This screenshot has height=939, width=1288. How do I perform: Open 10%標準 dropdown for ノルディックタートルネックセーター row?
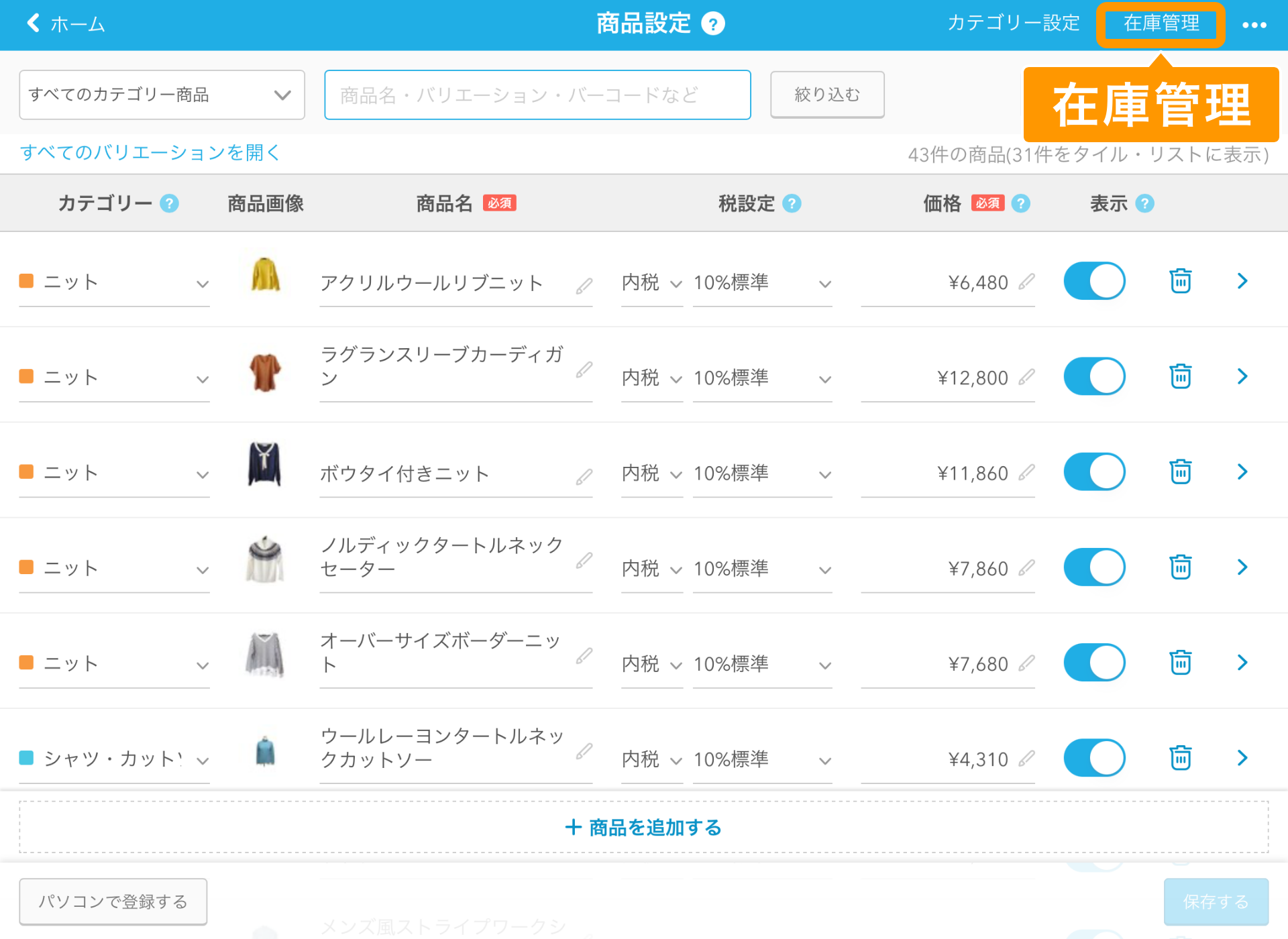pos(763,569)
